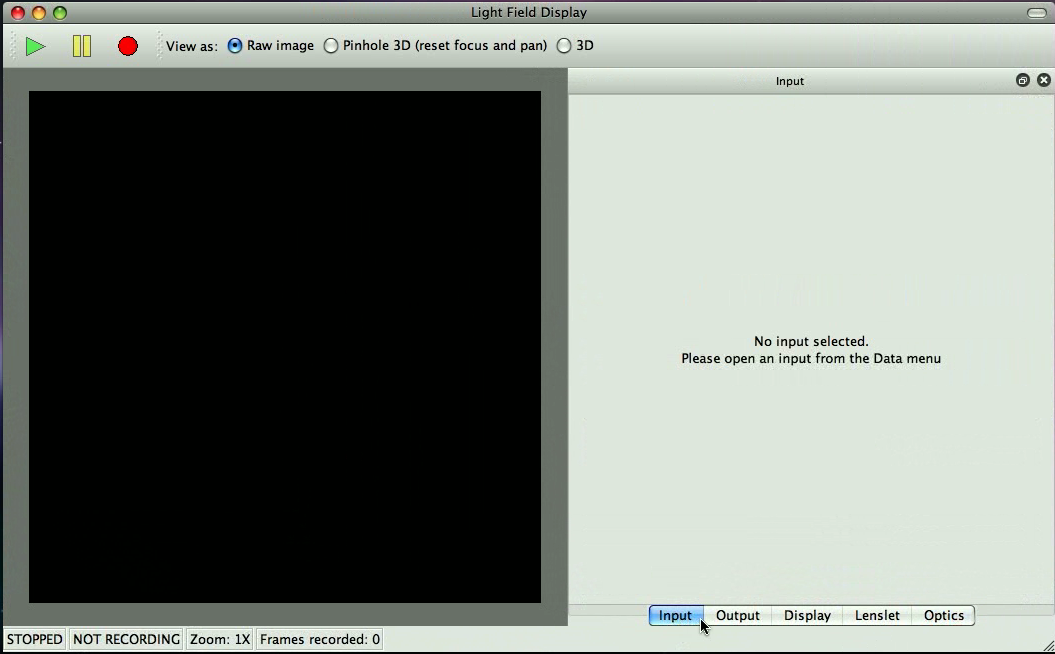Switch to the Output tab
Image resolution: width=1055 pixels, height=654 pixels.
pyautogui.click(x=738, y=615)
